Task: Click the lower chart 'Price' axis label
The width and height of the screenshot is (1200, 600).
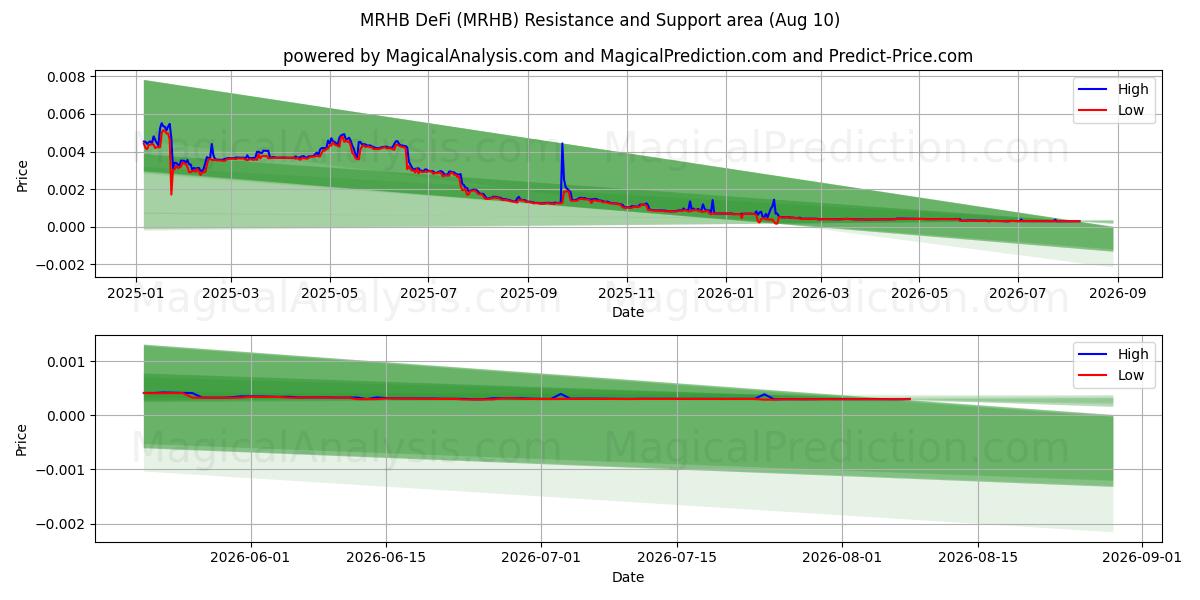Action: (x=23, y=438)
